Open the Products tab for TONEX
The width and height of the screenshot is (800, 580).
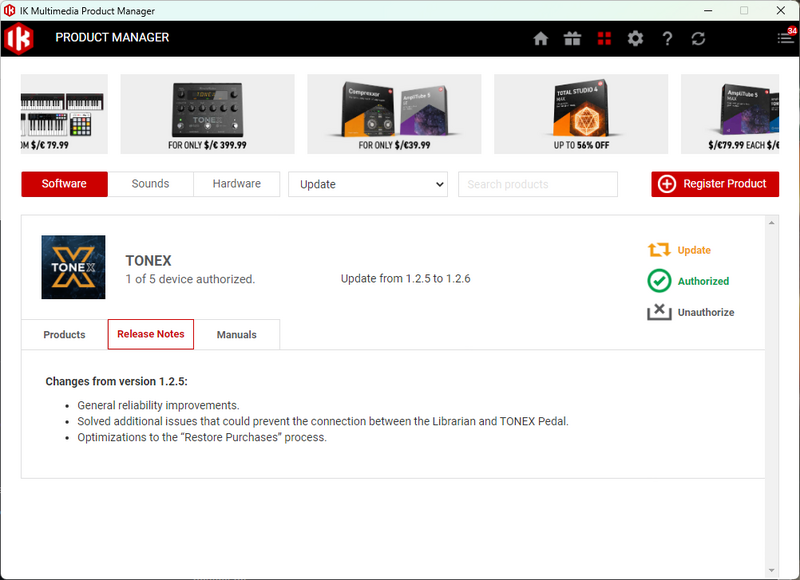click(64, 335)
